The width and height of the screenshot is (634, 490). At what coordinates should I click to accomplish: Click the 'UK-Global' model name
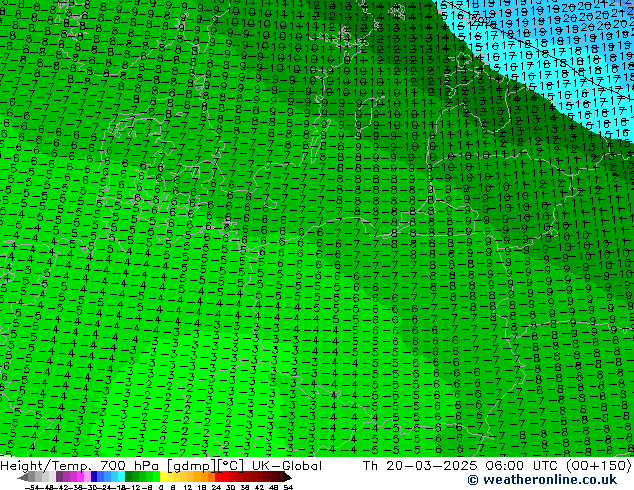[x=287, y=466]
